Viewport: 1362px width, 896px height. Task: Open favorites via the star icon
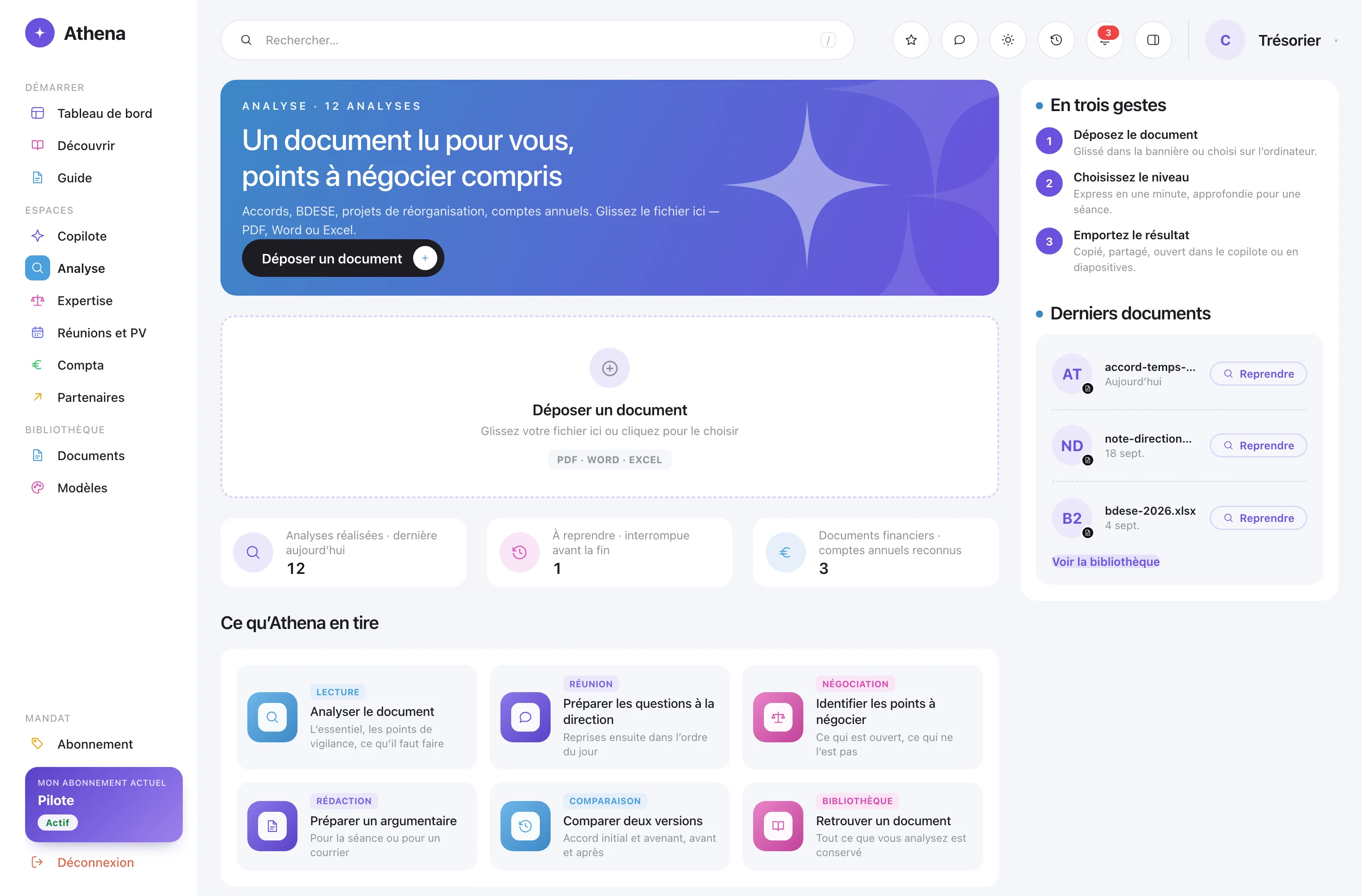(x=911, y=40)
